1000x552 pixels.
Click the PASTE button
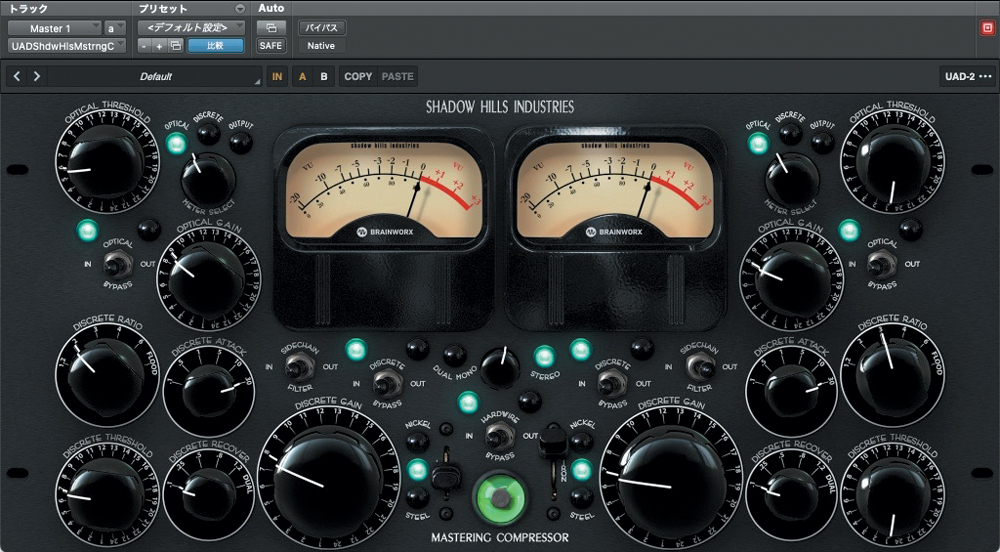397,76
